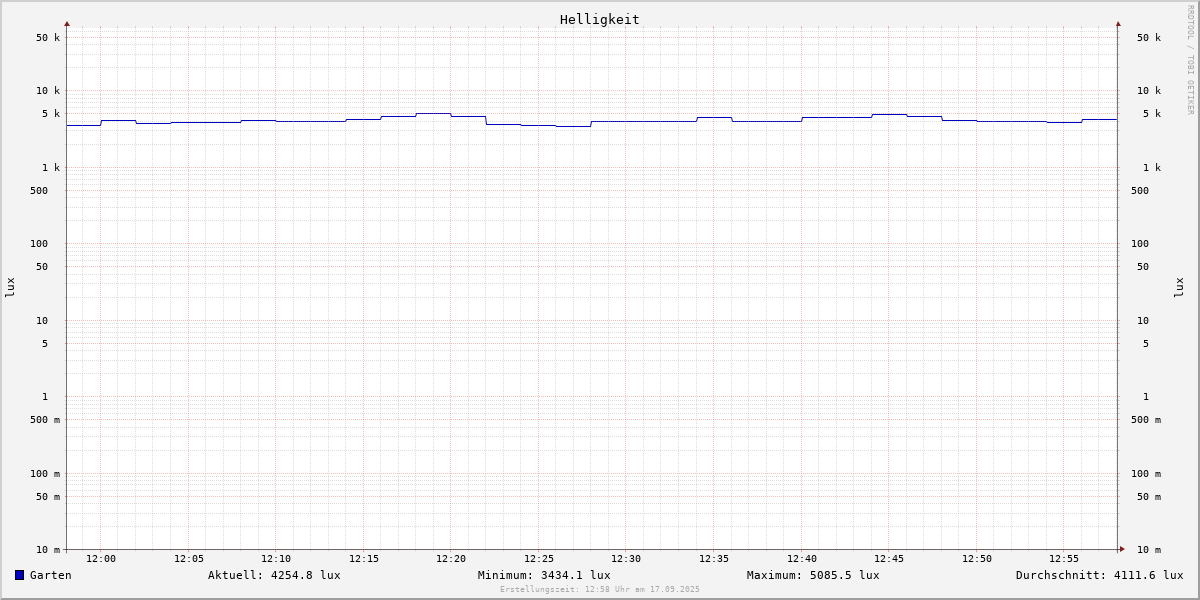The height and width of the screenshot is (600, 1200).
Task: Click the arrow atop the right y-axis
Action: tap(1118, 23)
